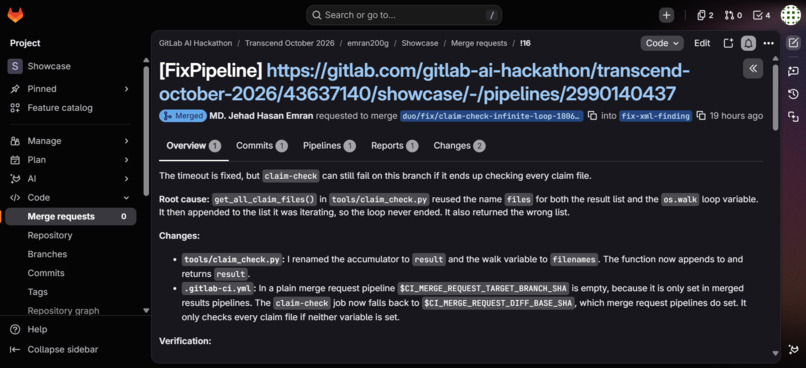Switch to the Commits tab
Screen dimensions: 806x368
[x=262, y=146]
